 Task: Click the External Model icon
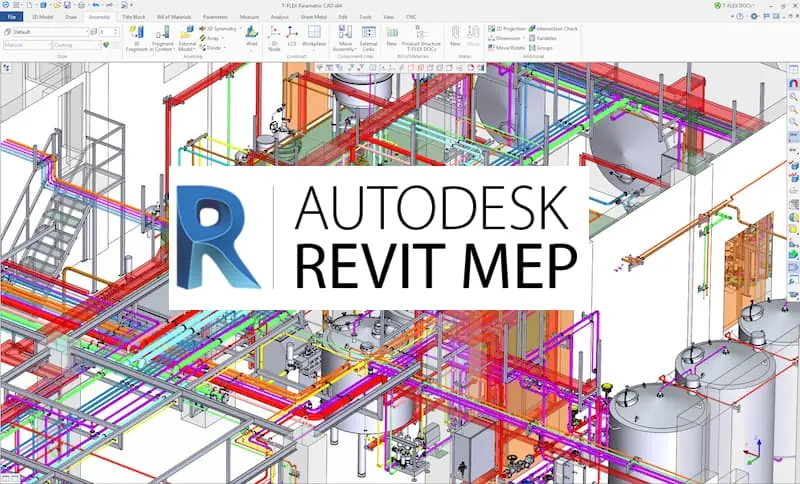[187, 33]
